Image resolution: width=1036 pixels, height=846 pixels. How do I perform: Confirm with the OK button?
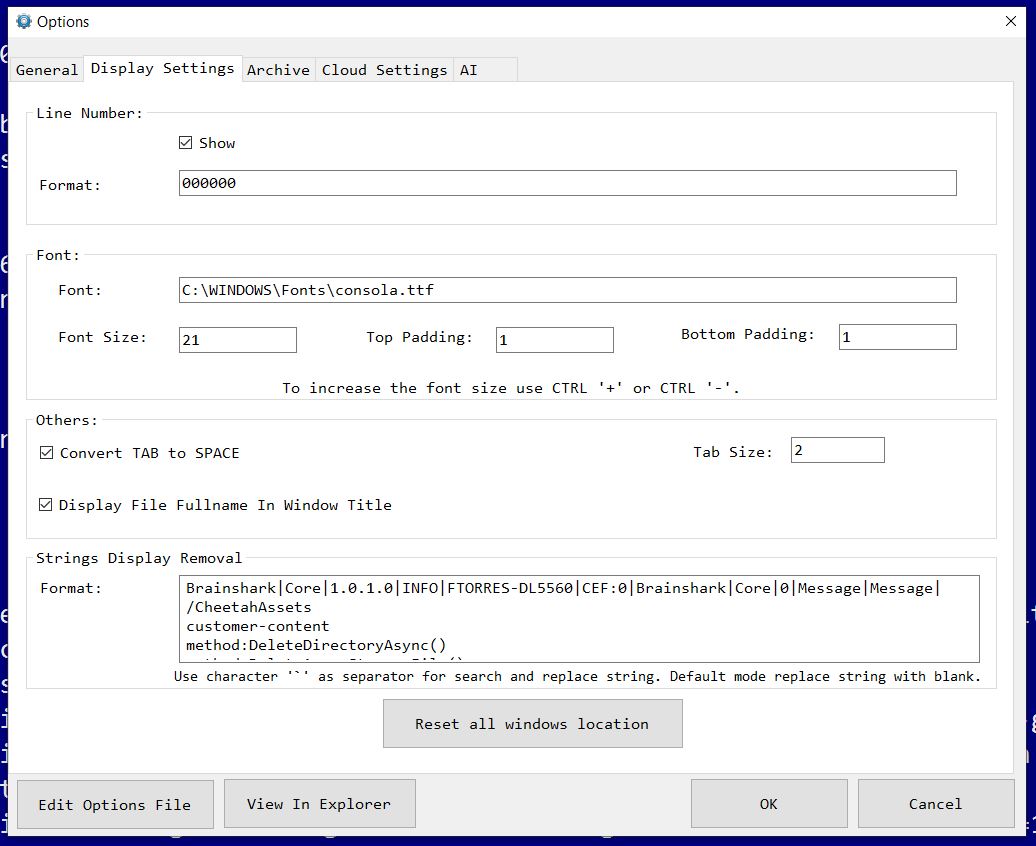point(769,804)
